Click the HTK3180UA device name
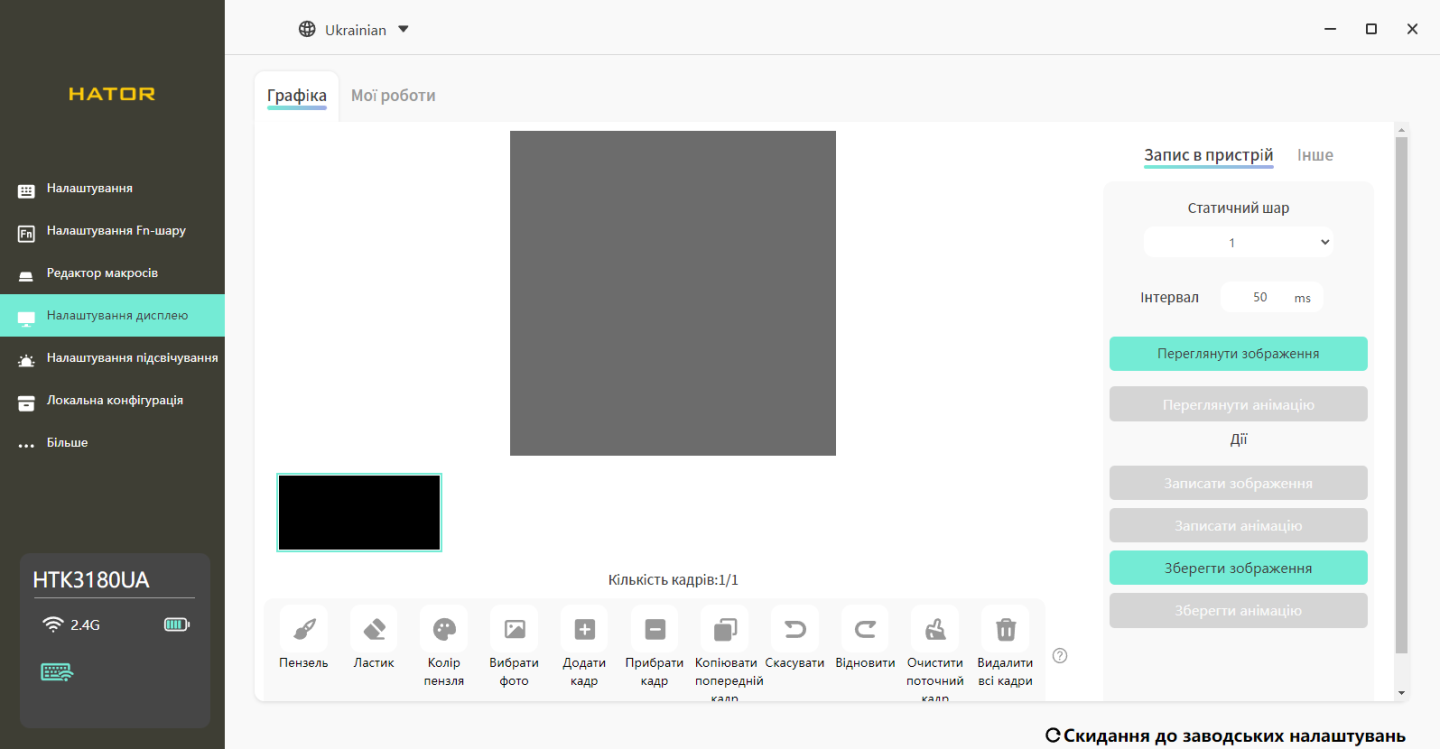The height and width of the screenshot is (749, 1440). (x=91, y=581)
